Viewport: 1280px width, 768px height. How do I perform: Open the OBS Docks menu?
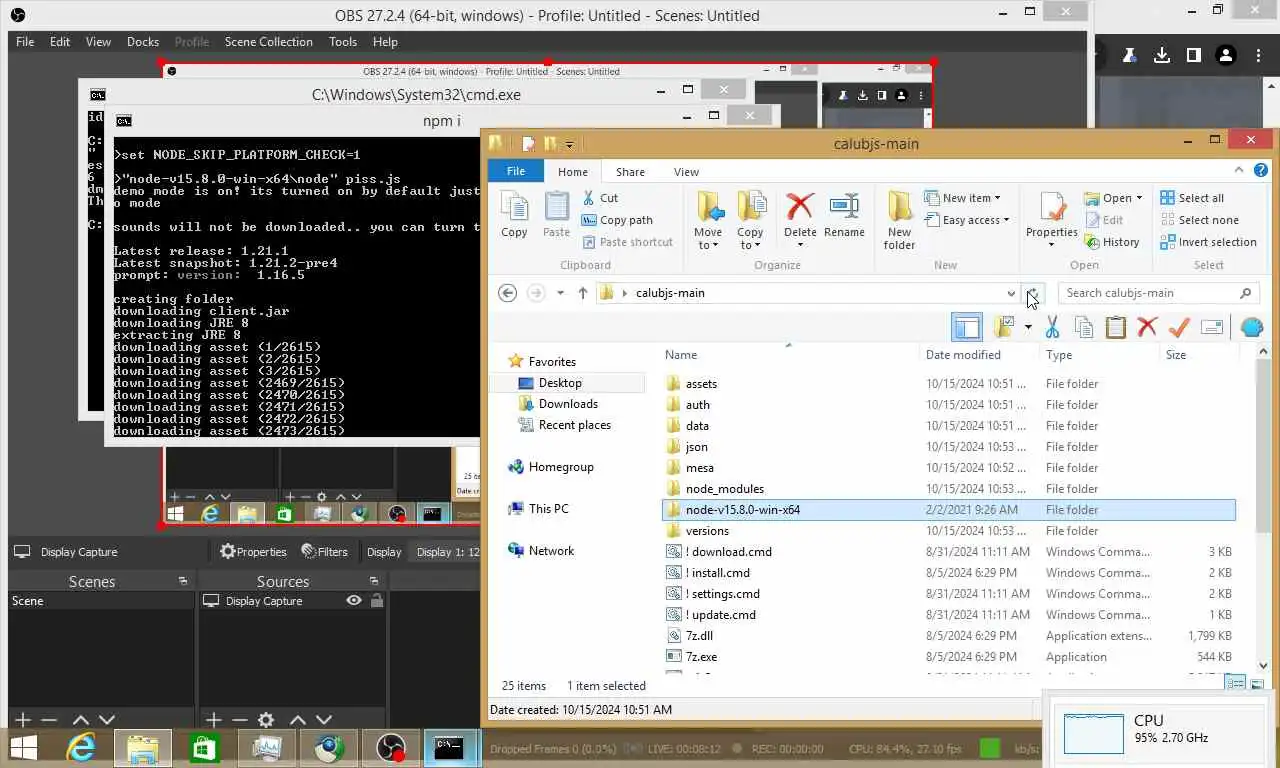143,42
